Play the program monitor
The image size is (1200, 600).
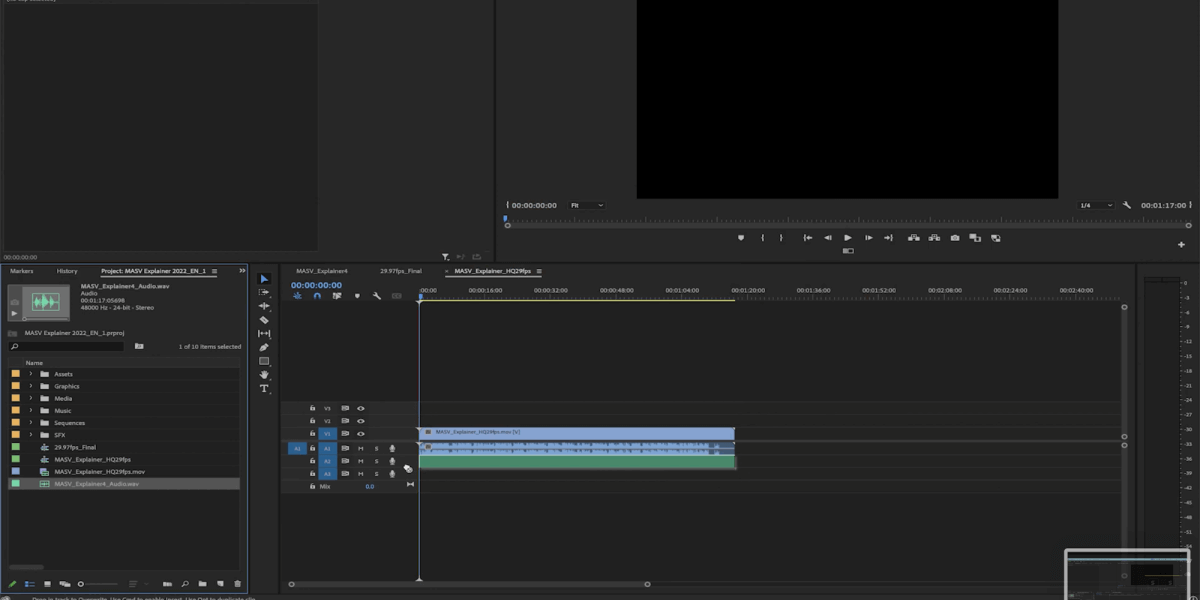(848, 238)
